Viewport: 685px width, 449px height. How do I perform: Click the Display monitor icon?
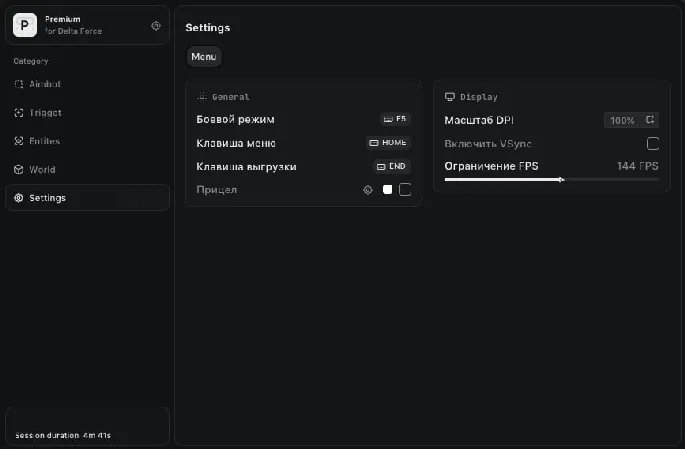(450, 97)
